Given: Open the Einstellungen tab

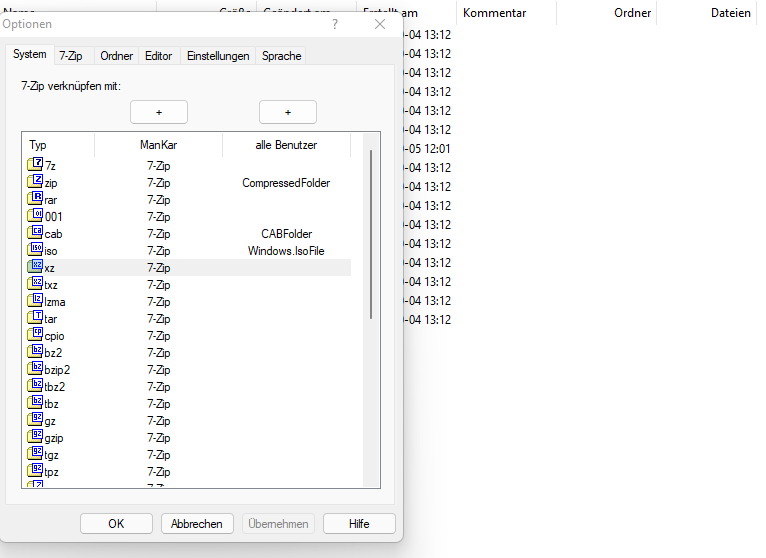Looking at the screenshot, I should pos(218,56).
